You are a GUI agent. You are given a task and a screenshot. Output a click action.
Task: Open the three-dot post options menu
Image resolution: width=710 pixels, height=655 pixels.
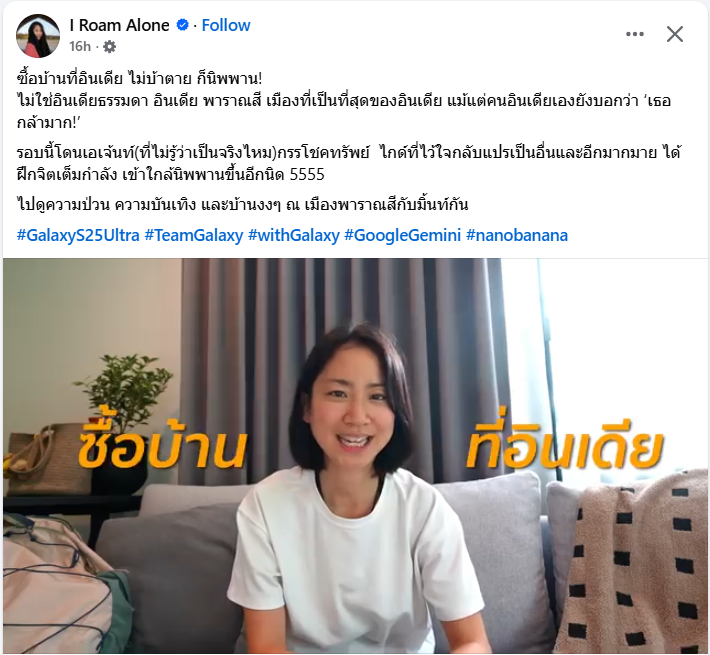635,34
